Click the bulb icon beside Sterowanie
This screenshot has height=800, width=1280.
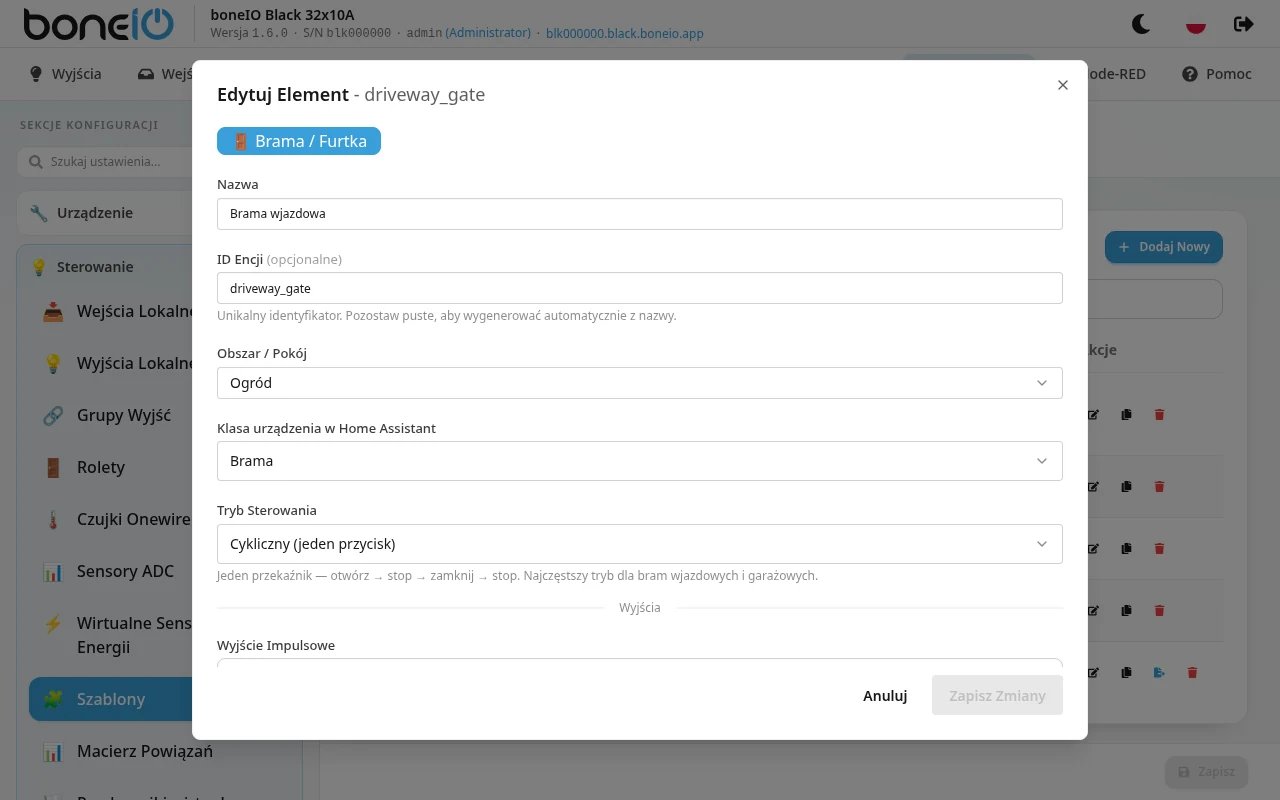tap(39, 267)
